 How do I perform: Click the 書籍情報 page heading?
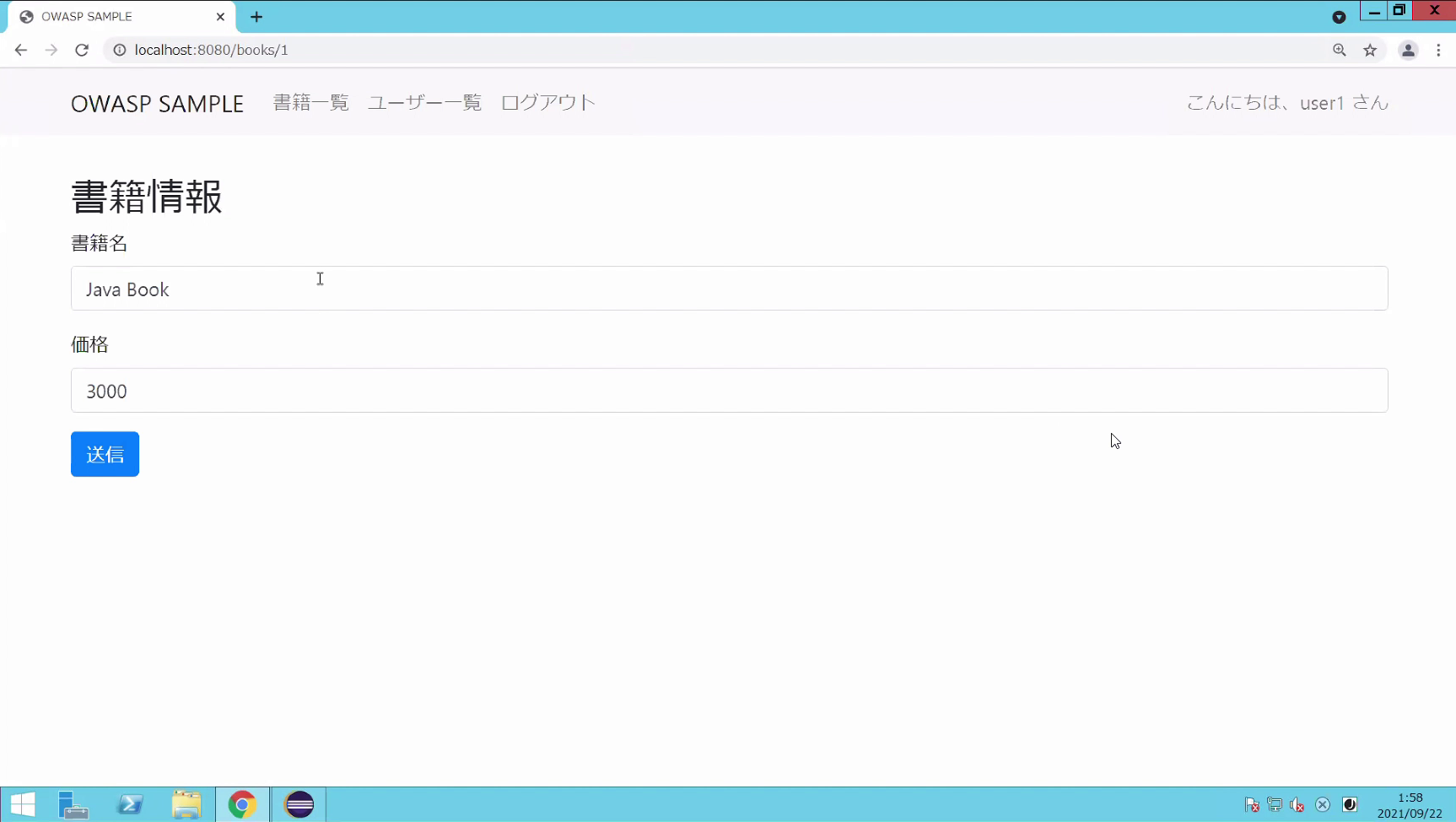coord(147,197)
